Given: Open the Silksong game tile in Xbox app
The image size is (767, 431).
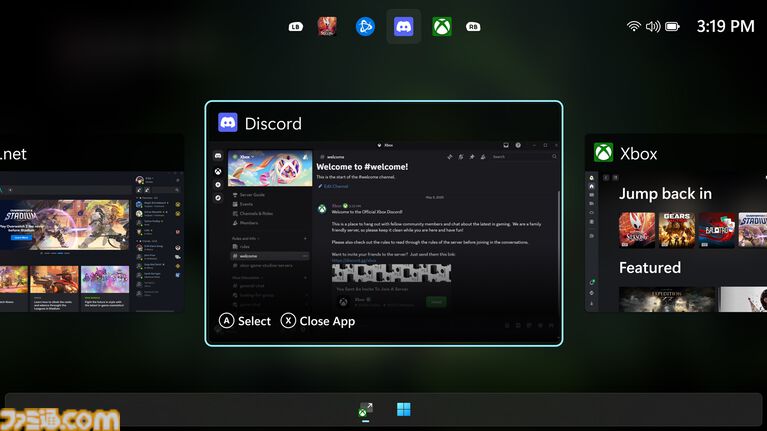Looking at the screenshot, I should pyautogui.click(x=636, y=229).
